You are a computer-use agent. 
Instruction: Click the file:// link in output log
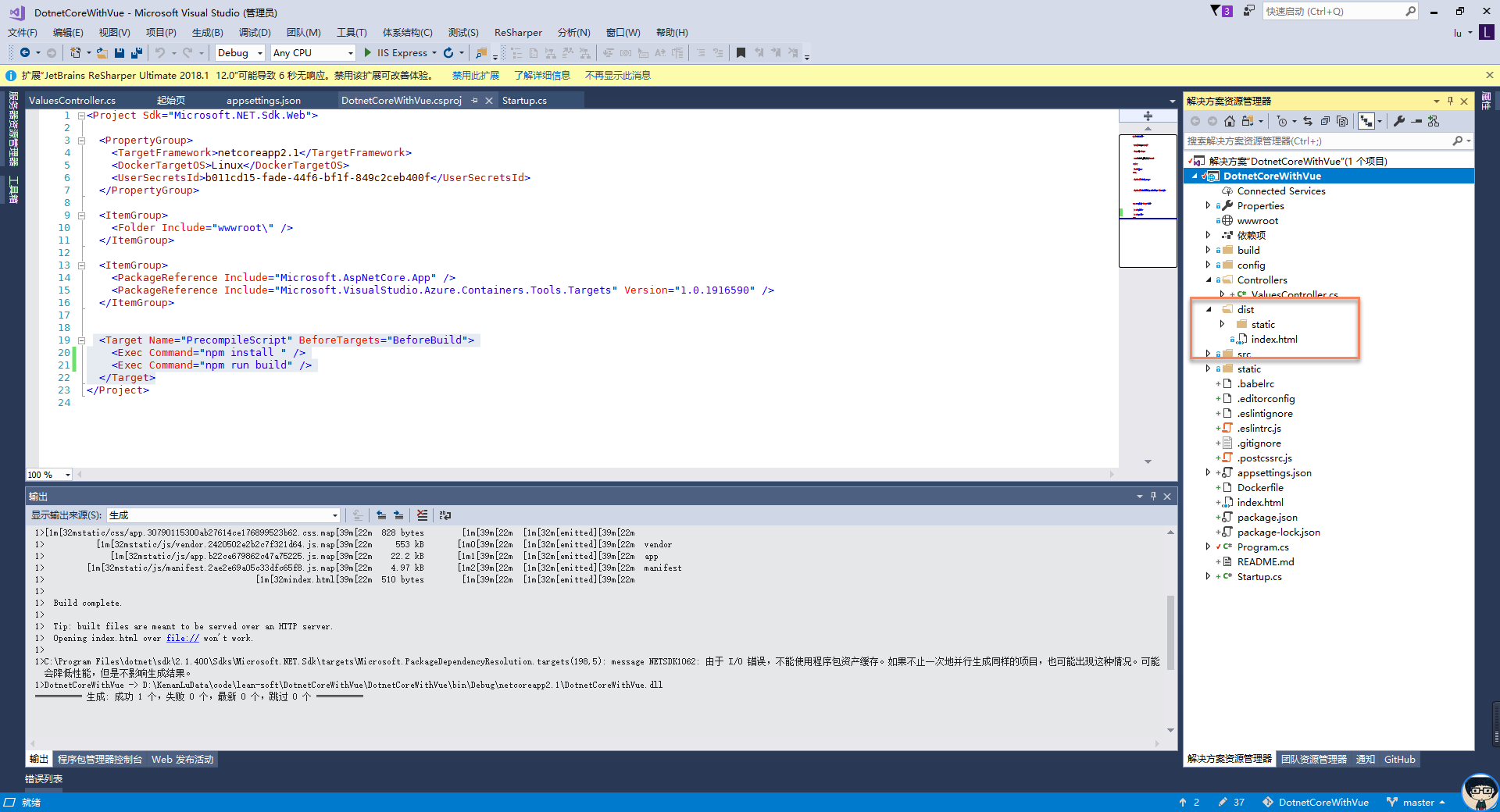[182, 639]
